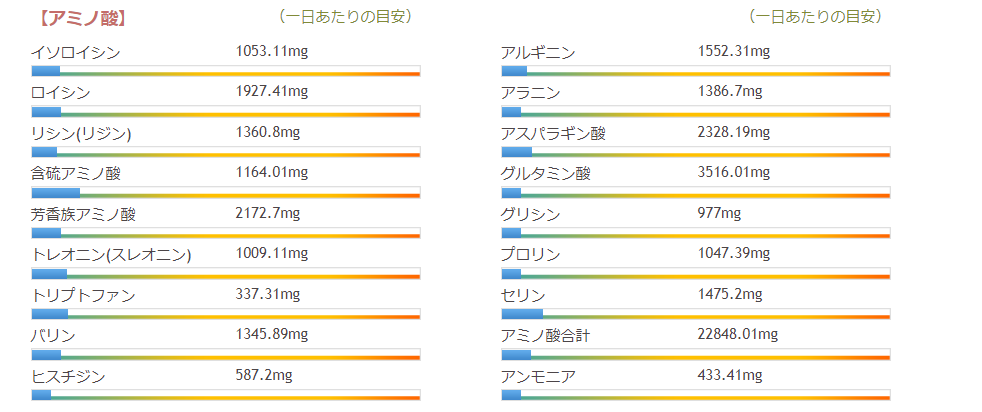982x412 pixels.
Task: Click the セリン progress bar
Action: 695,314
